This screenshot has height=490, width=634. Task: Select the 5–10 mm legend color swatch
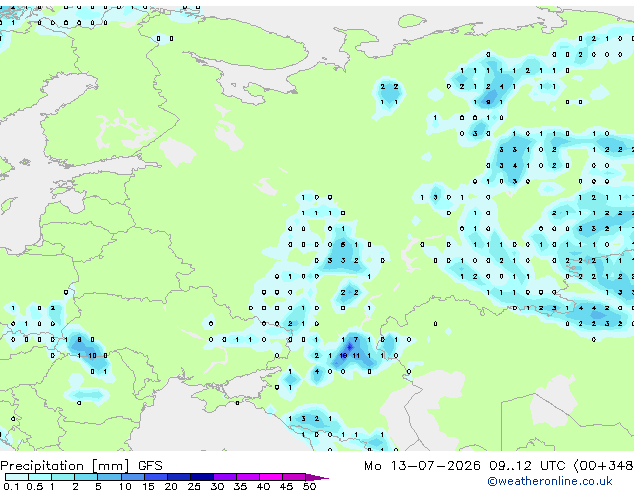click(109, 477)
